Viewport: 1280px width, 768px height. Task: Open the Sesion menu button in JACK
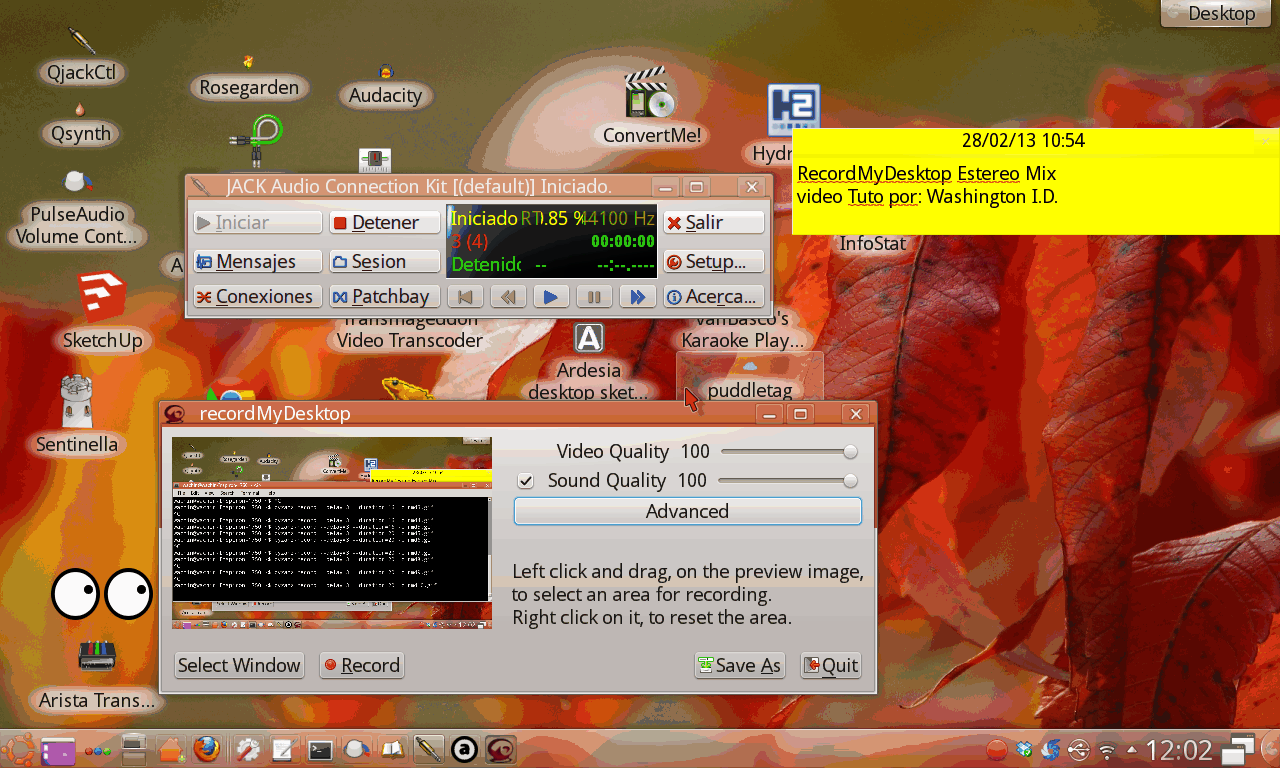pyautogui.click(x=385, y=261)
